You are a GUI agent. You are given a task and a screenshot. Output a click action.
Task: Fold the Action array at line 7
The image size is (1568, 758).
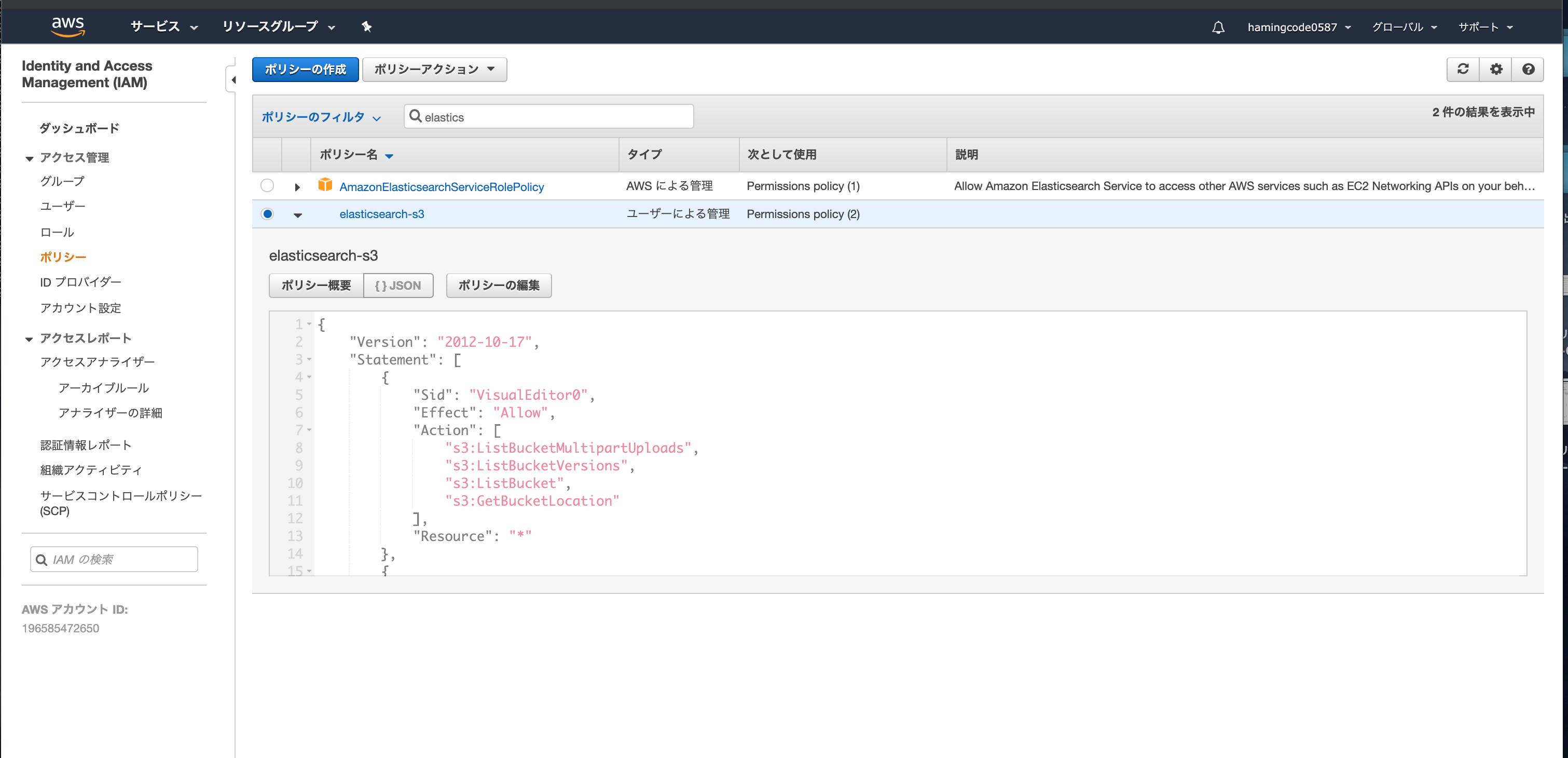[309, 430]
